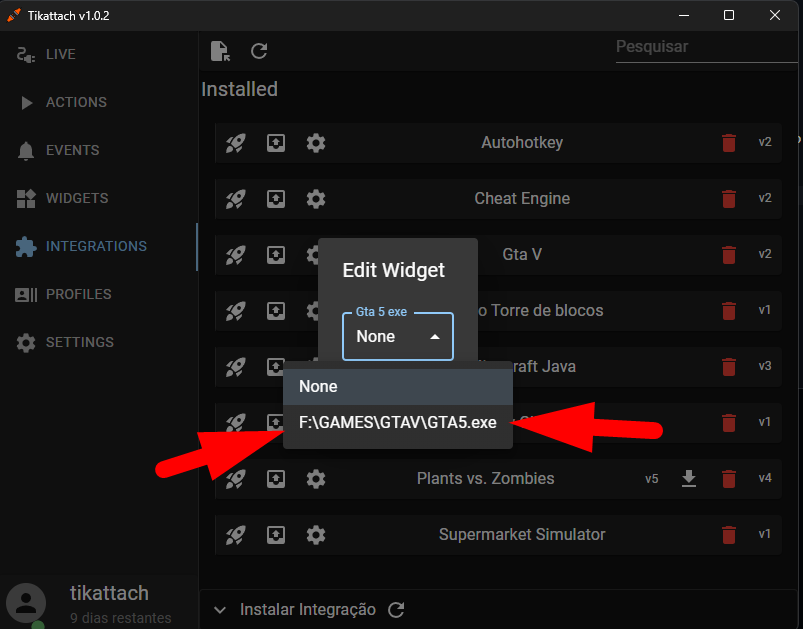Viewport: 803px width, 629px height.
Task: Click the Supermarket Simulator name
Action: (522, 535)
